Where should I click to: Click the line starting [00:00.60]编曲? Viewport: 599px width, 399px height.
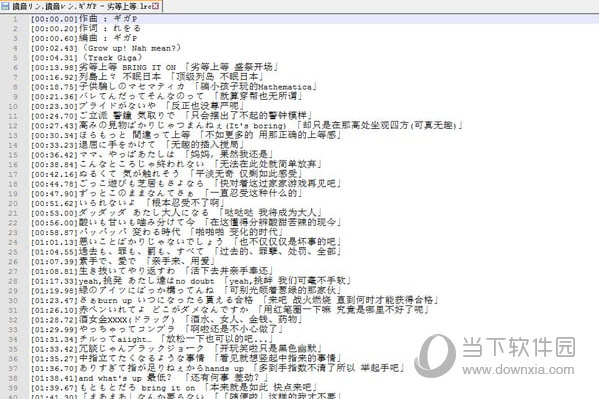(x=84, y=38)
